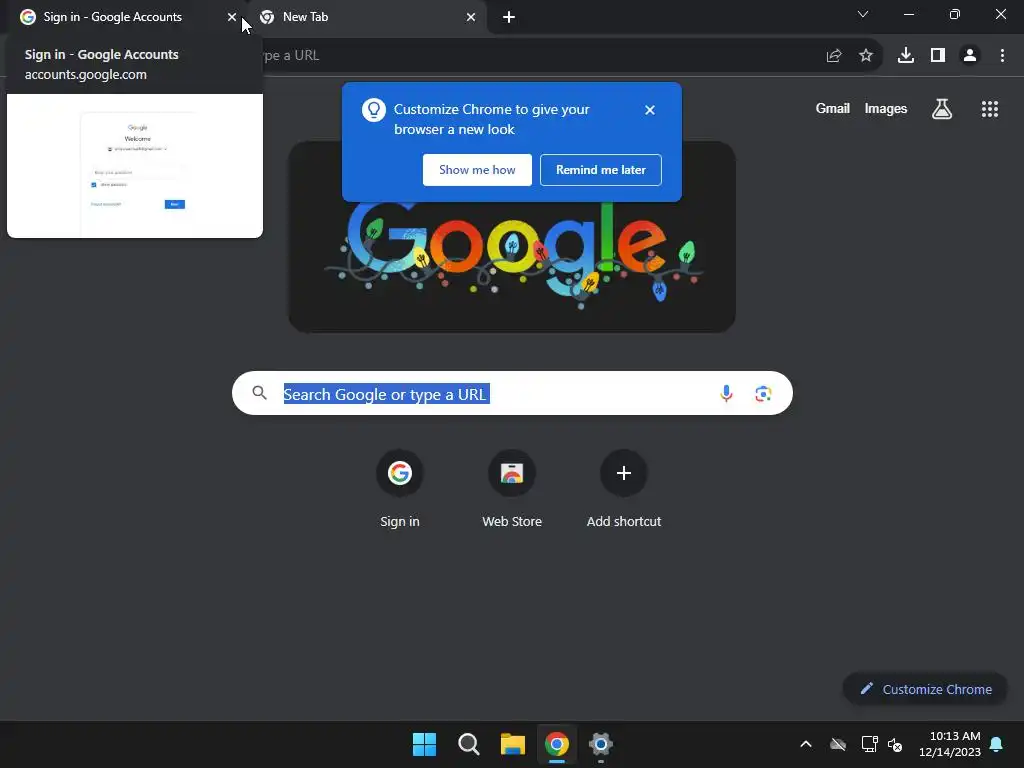Click the OneDrive cloud tray icon
Screen dimensions: 1024x768
(838, 744)
